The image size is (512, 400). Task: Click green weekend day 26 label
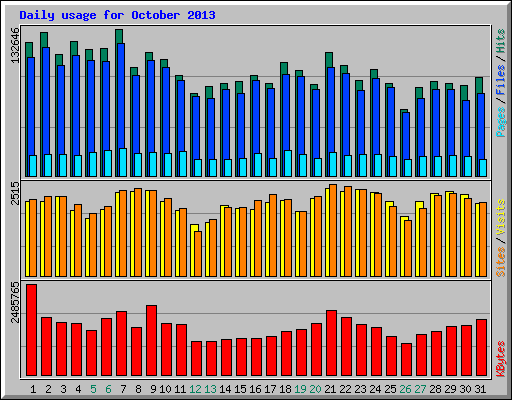coord(405,389)
